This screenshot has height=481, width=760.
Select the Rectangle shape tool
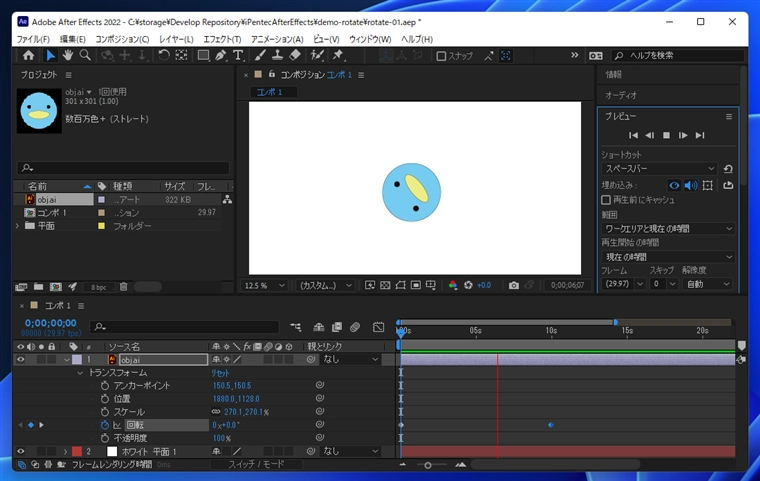click(x=203, y=55)
